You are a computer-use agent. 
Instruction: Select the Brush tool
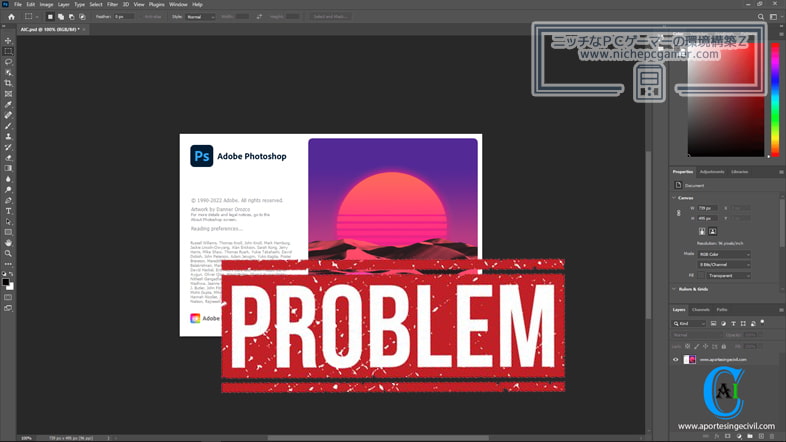pos(8,126)
